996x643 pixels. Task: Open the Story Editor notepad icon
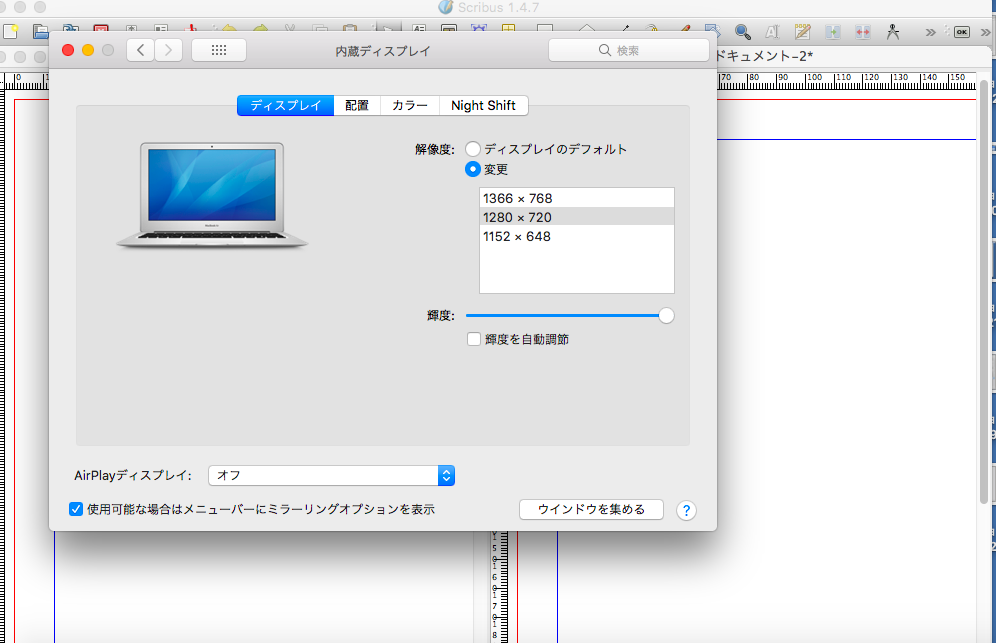point(802,32)
